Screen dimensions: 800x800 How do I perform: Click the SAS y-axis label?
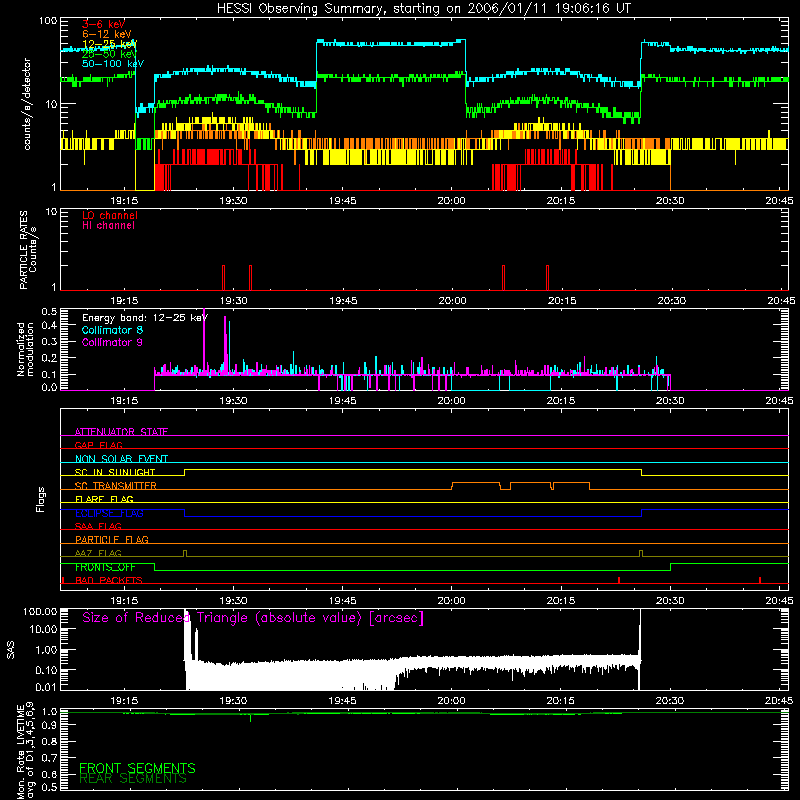coord(11,650)
